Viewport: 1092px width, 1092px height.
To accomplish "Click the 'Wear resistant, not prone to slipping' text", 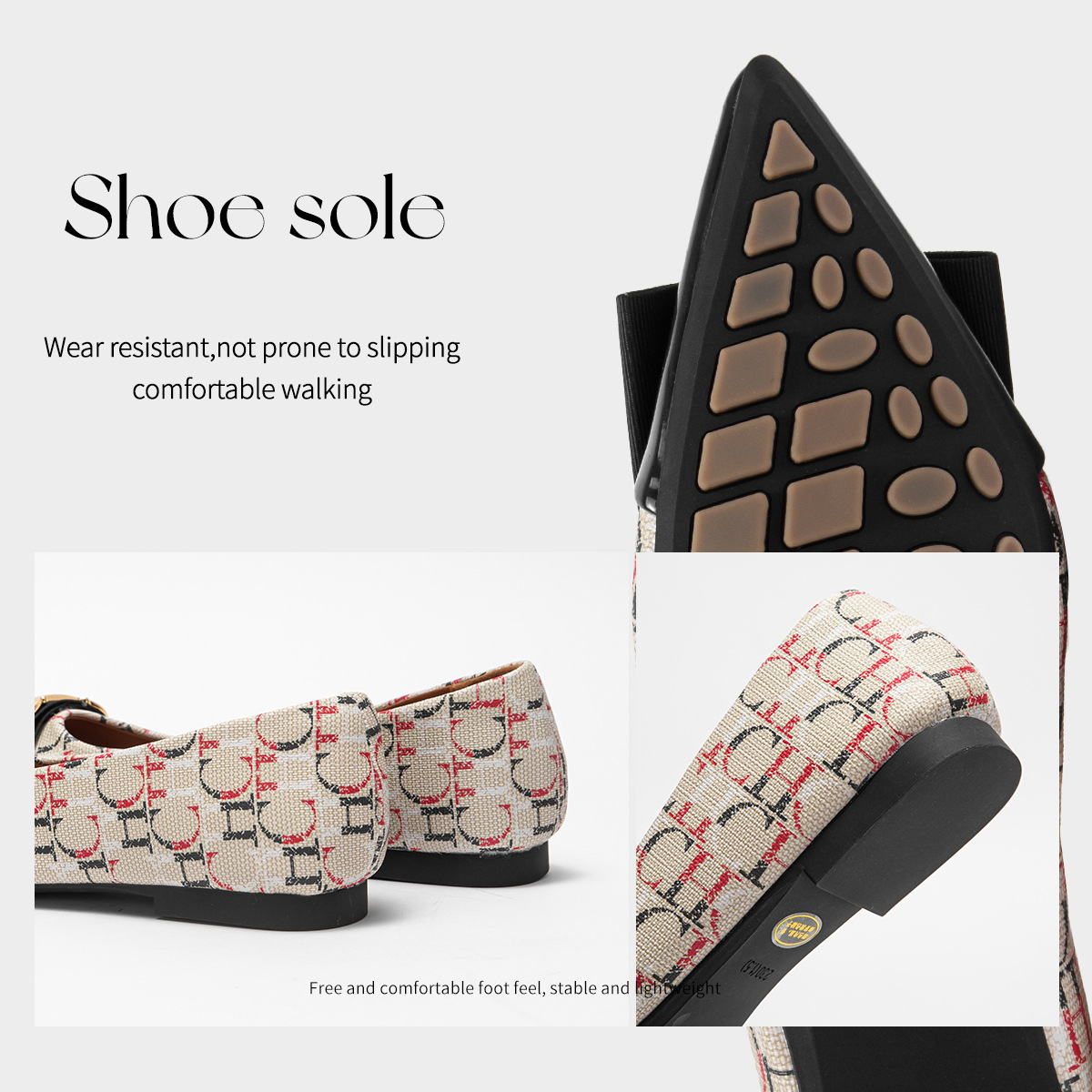I will coord(252,348).
